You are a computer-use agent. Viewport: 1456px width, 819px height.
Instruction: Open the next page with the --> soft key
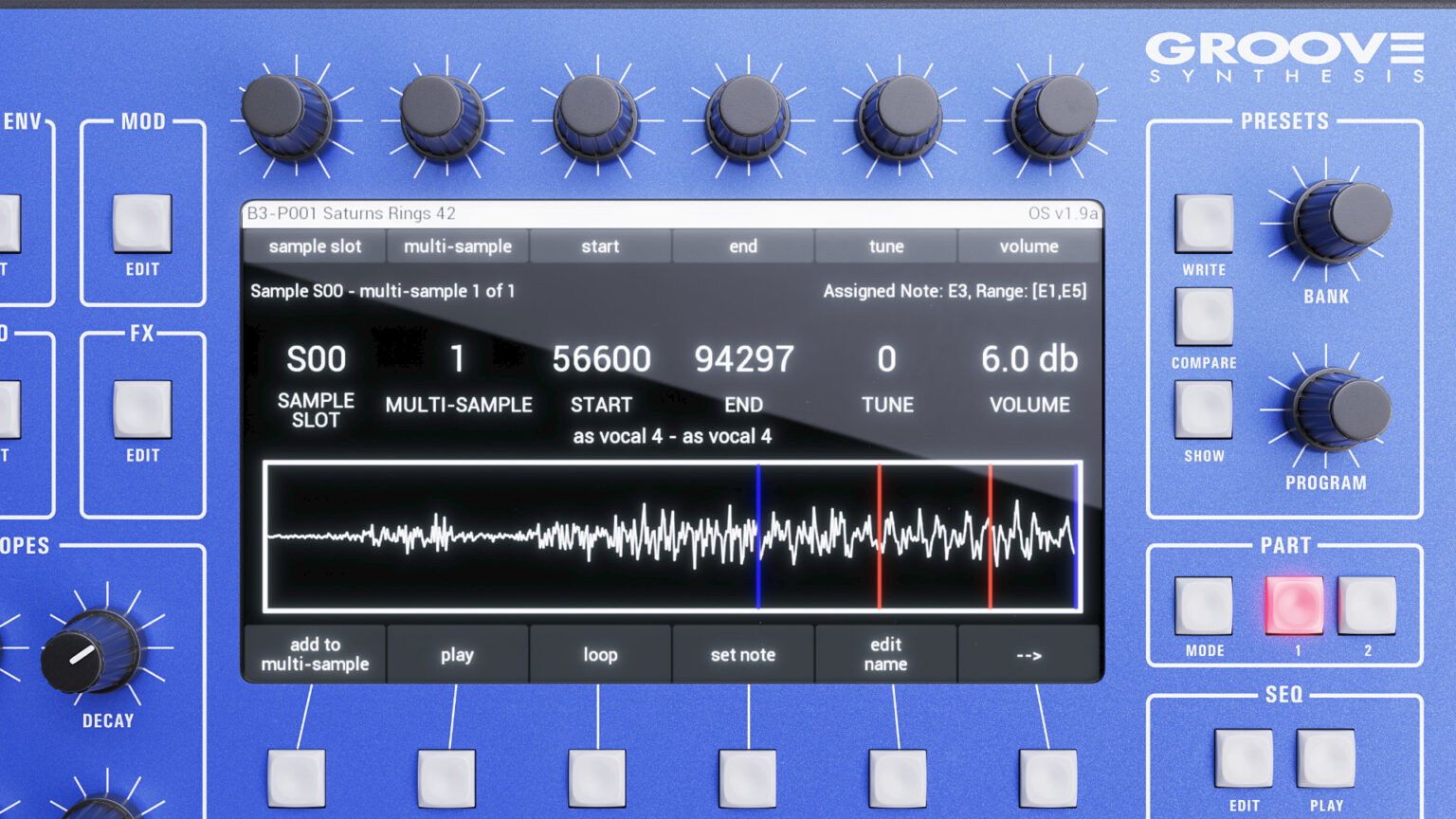click(x=1029, y=654)
